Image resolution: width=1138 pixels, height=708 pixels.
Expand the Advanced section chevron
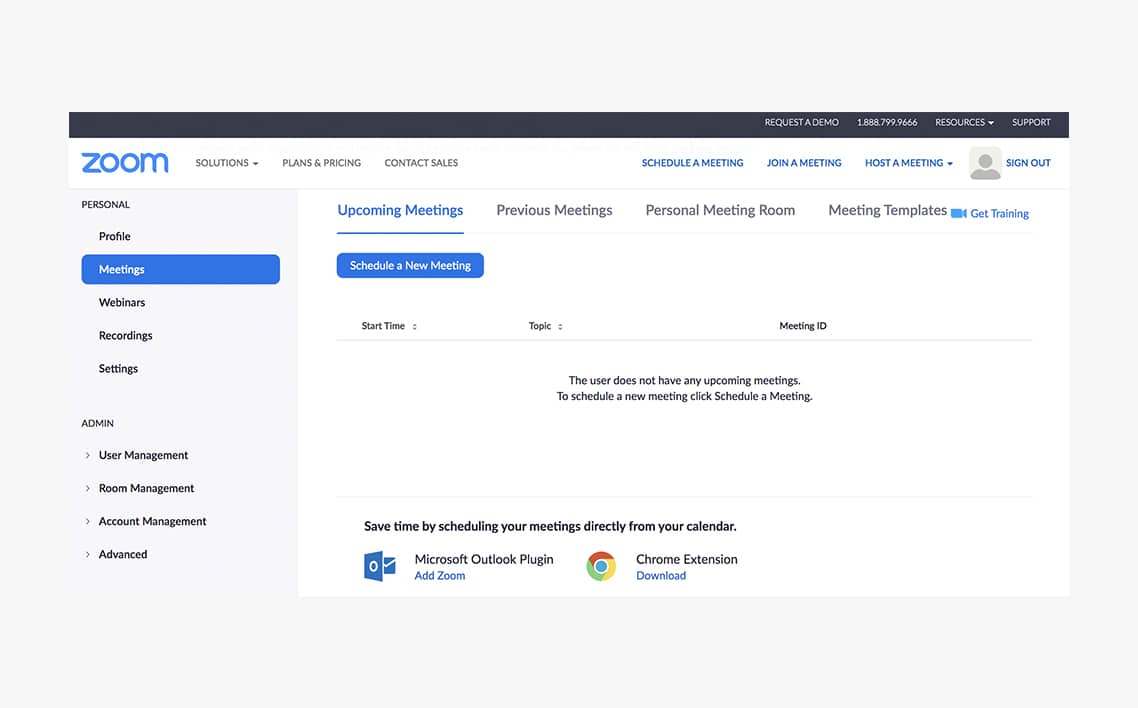pos(88,554)
